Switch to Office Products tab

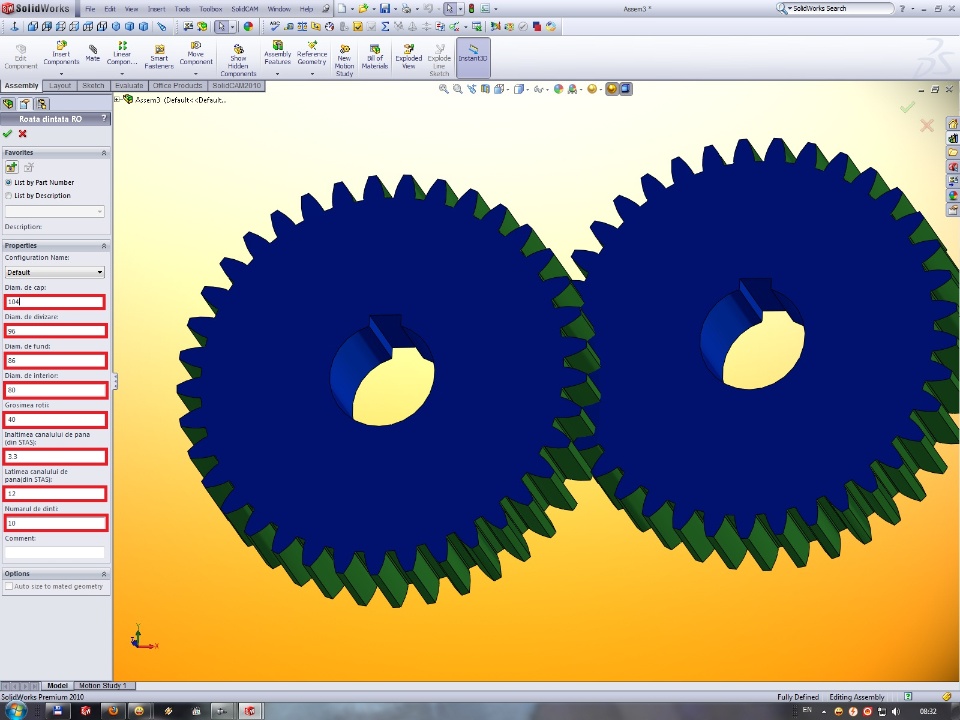coord(178,86)
